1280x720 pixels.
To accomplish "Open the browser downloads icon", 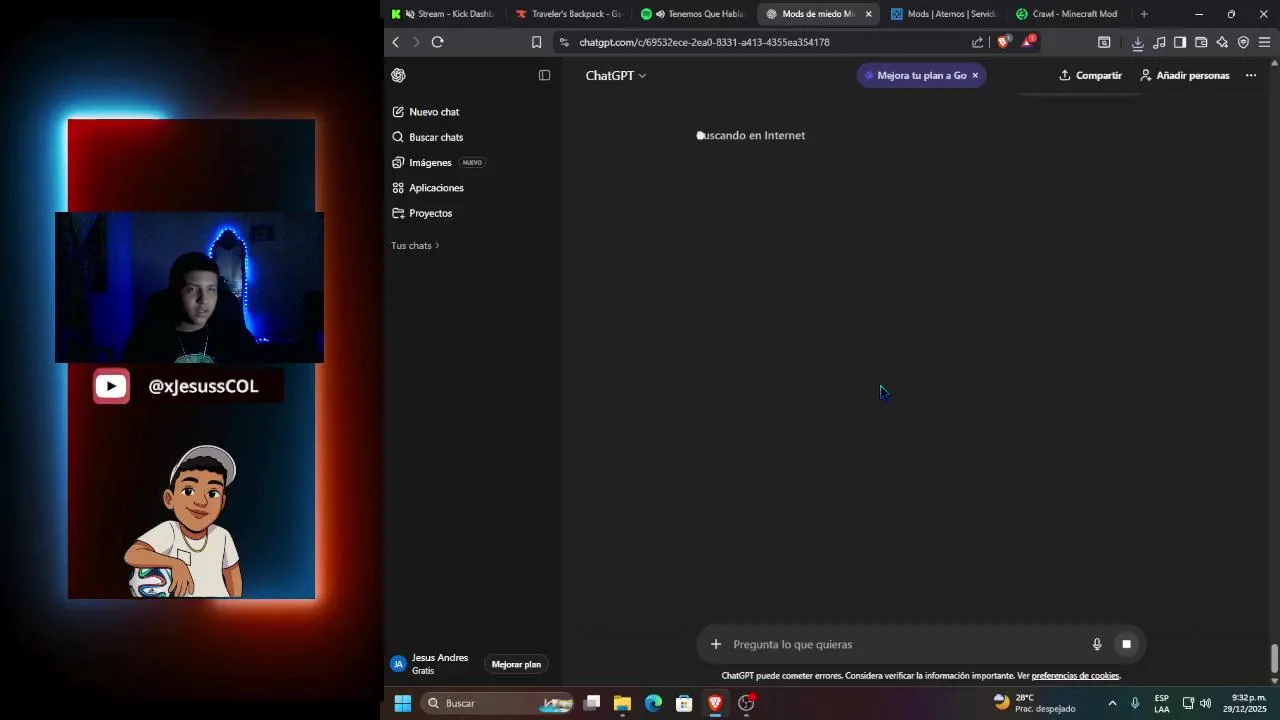I will pos(1137,42).
